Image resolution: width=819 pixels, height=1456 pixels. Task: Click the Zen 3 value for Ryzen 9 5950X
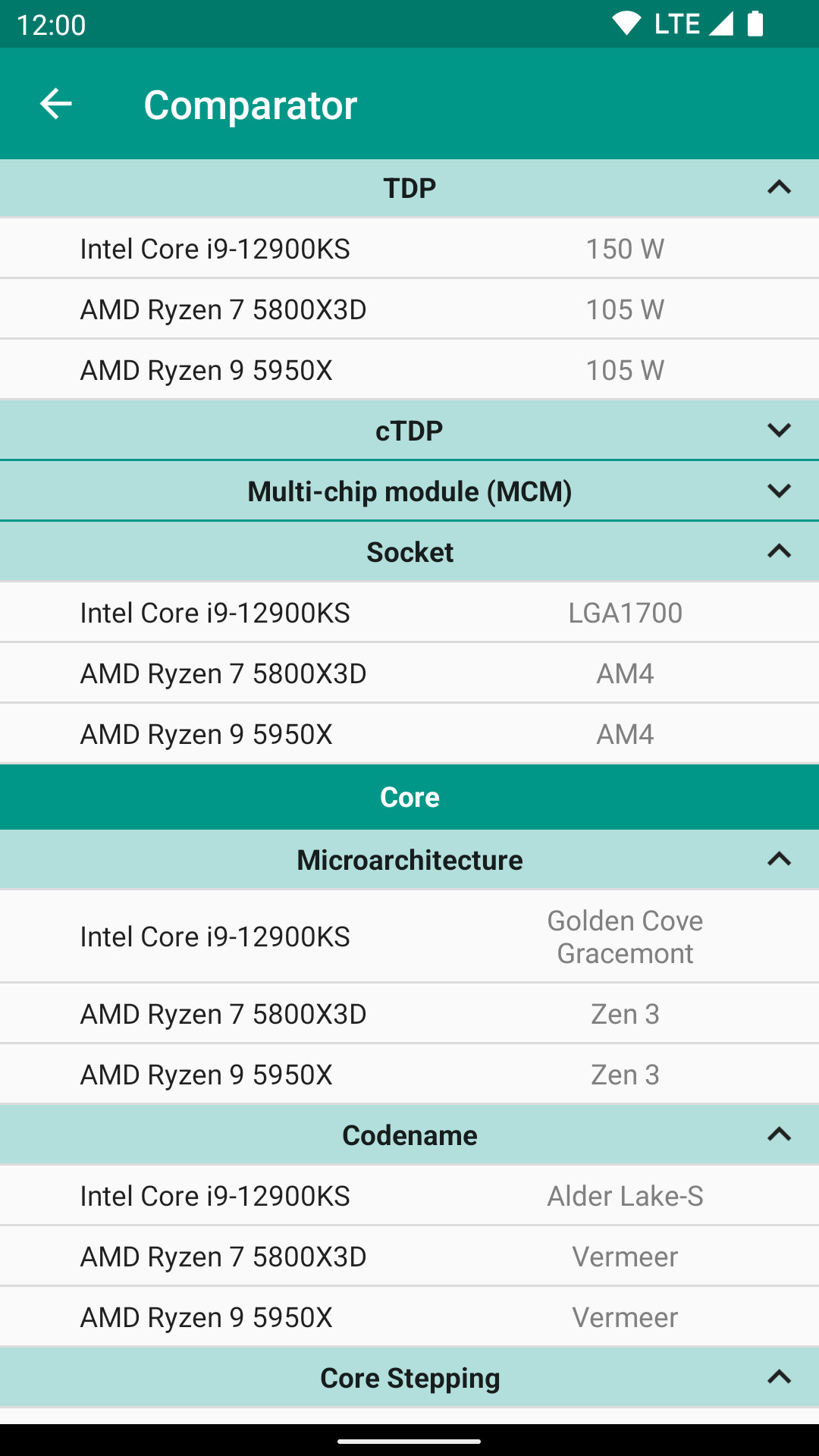[625, 1075]
